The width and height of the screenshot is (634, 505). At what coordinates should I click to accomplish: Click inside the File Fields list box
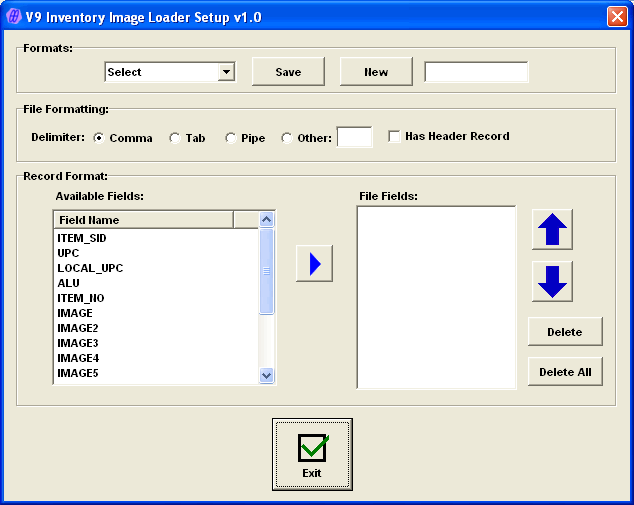(x=436, y=297)
